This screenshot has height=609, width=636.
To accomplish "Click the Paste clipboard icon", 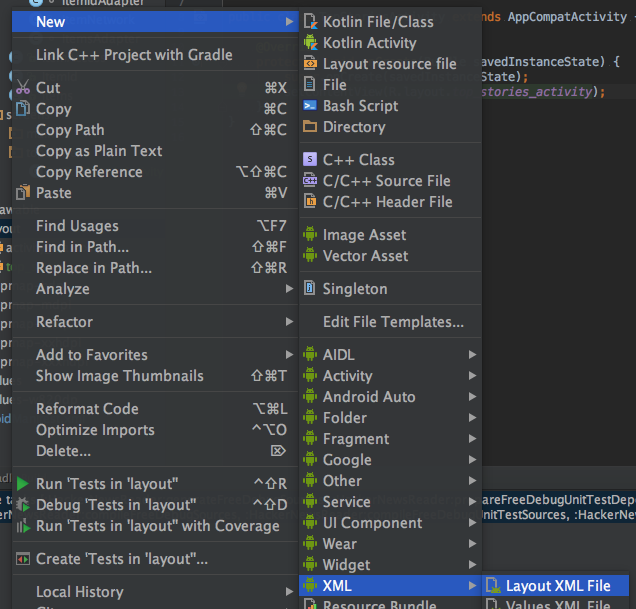I will pos(23,192).
